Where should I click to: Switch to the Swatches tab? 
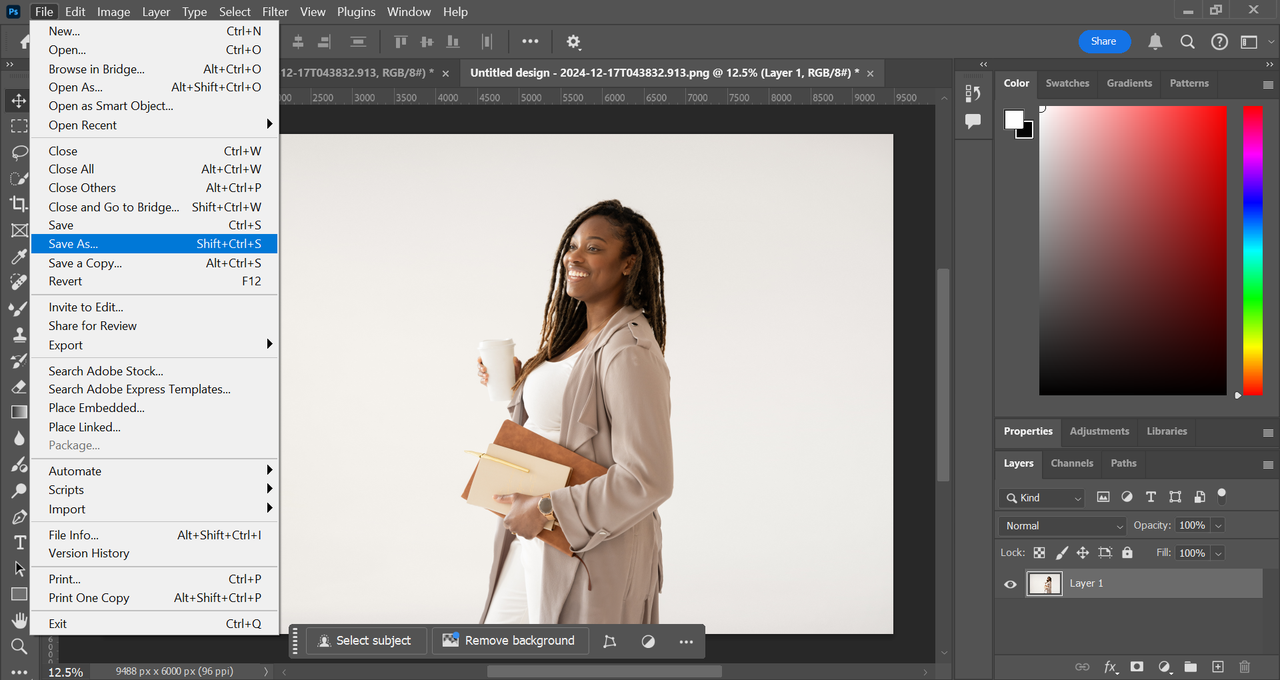(1067, 83)
